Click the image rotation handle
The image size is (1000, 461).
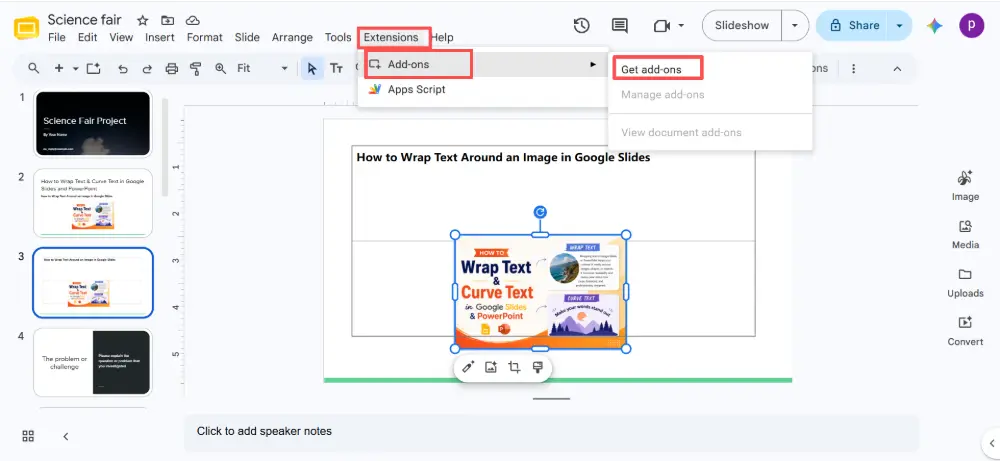[x=540, y=212]
